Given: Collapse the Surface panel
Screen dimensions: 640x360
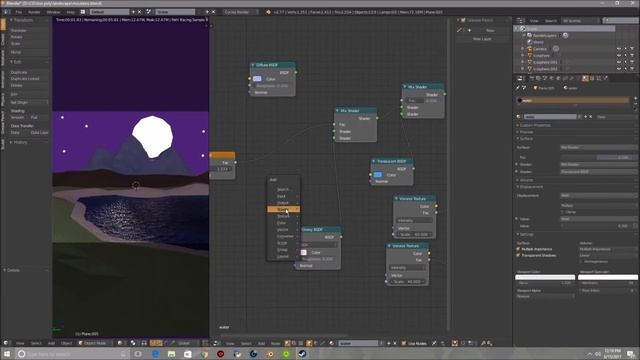Looking at the screenshot, I should tap(518, 139).
